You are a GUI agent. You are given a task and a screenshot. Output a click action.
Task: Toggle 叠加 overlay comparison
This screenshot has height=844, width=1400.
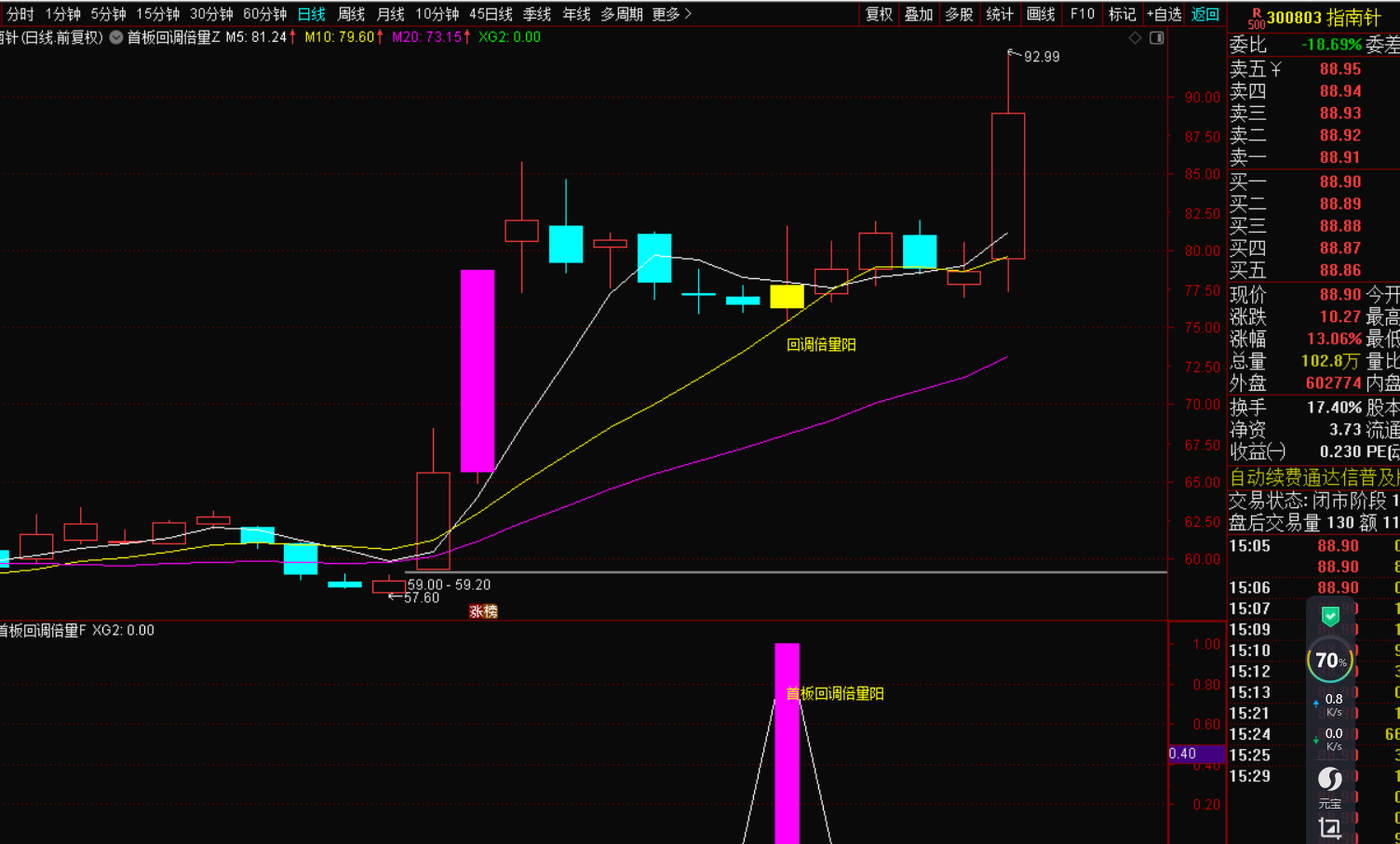click(x=919, y=14)
